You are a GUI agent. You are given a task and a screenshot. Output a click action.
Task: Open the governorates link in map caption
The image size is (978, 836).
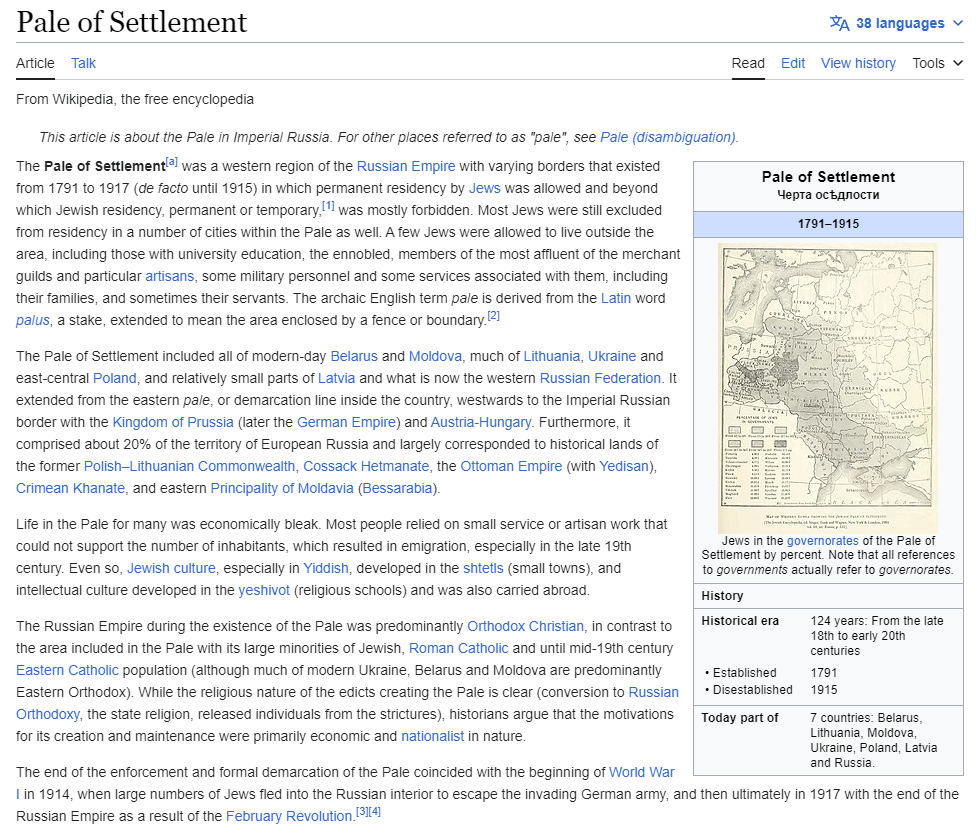pyautogui.click(x=823, y=540)
